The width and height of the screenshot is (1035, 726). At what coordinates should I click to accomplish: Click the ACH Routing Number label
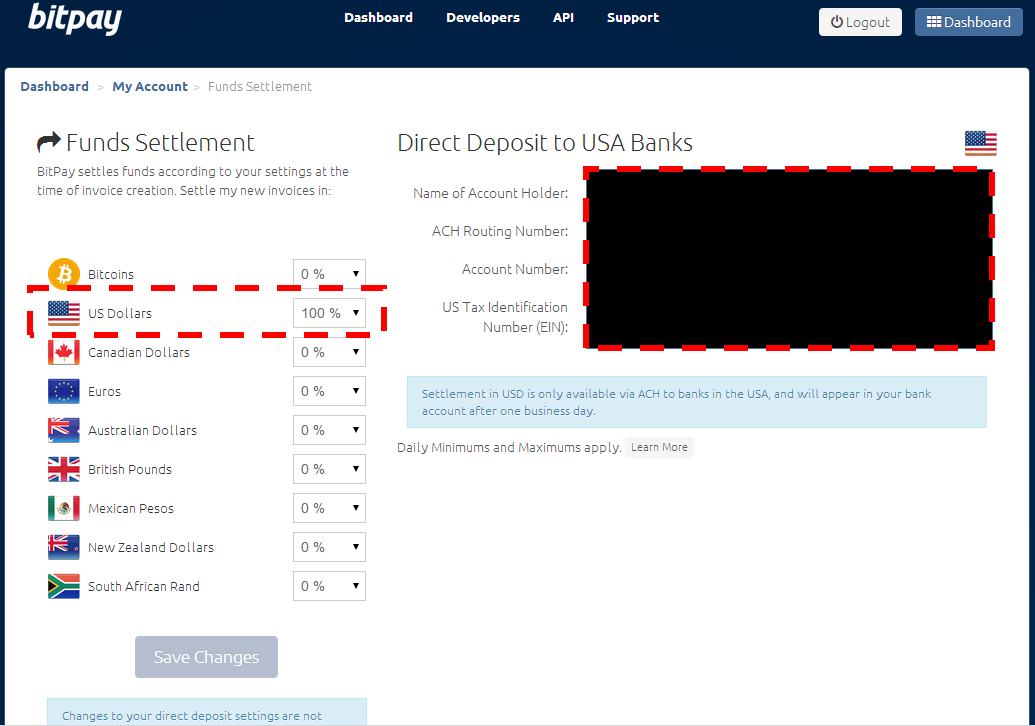click(x=500, y=231)
